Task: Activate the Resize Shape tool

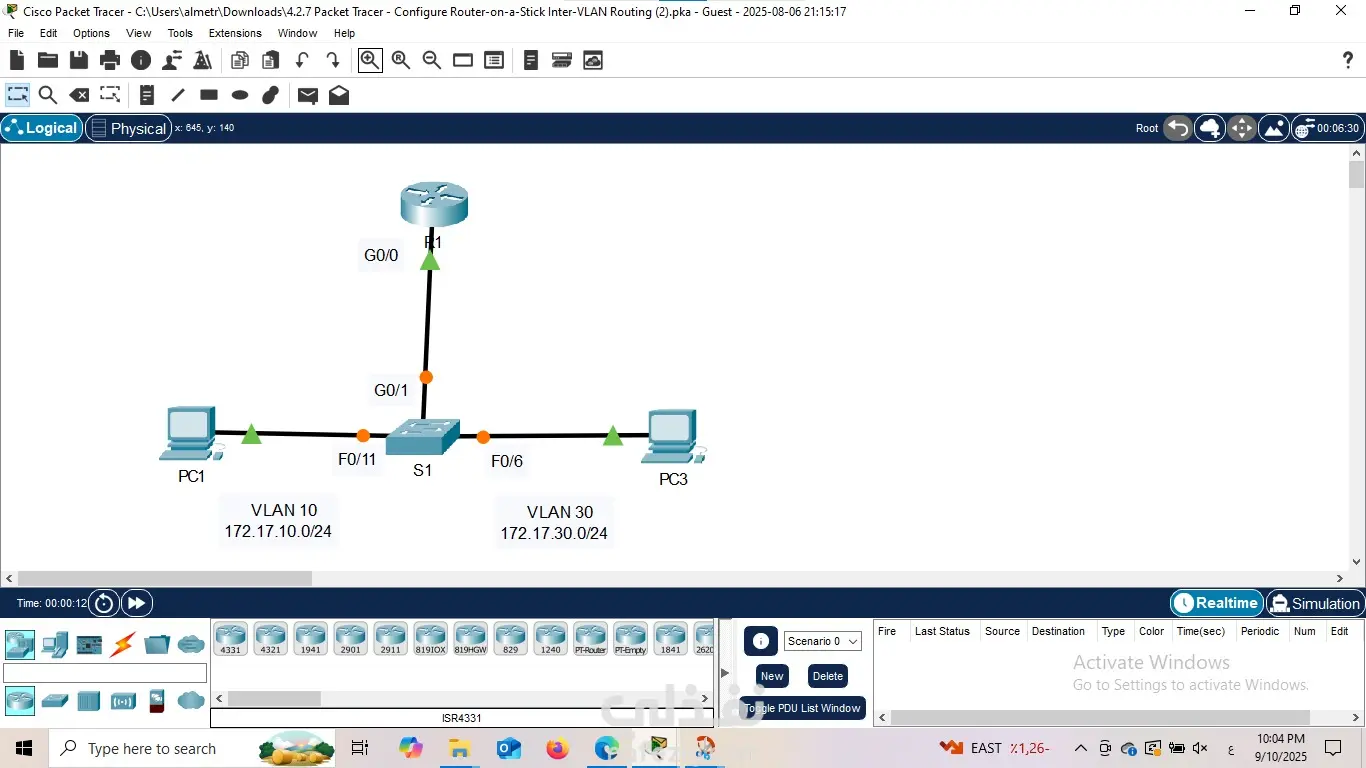Action: pyautogui.click(x=110, y=95)
